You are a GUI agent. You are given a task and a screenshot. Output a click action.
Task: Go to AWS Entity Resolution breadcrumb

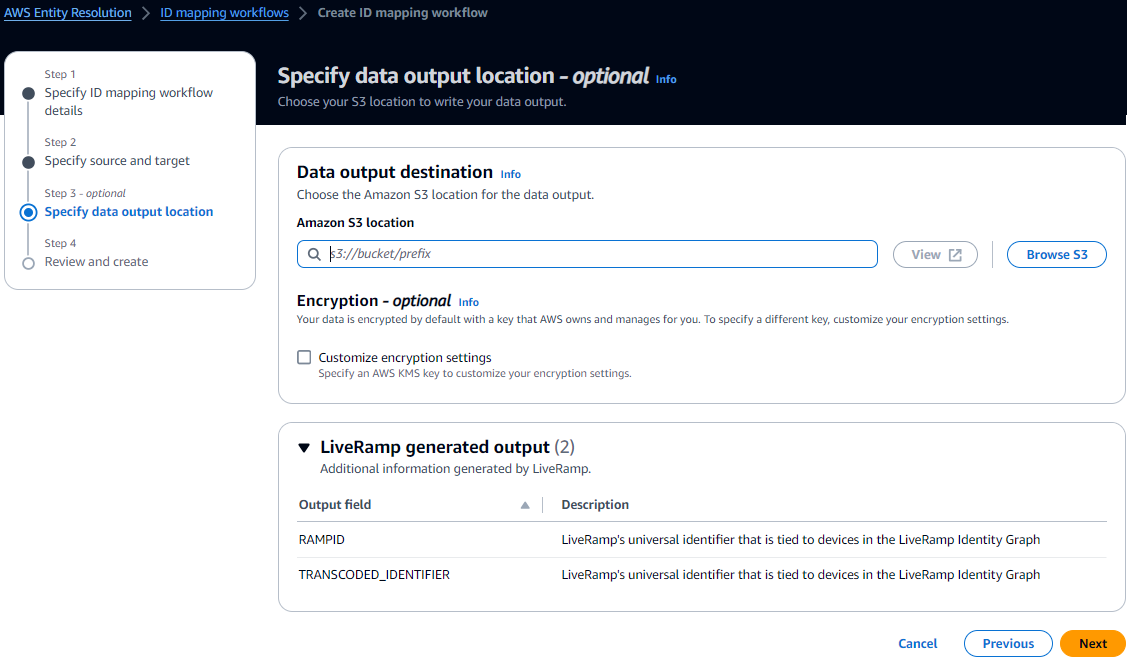67,12
